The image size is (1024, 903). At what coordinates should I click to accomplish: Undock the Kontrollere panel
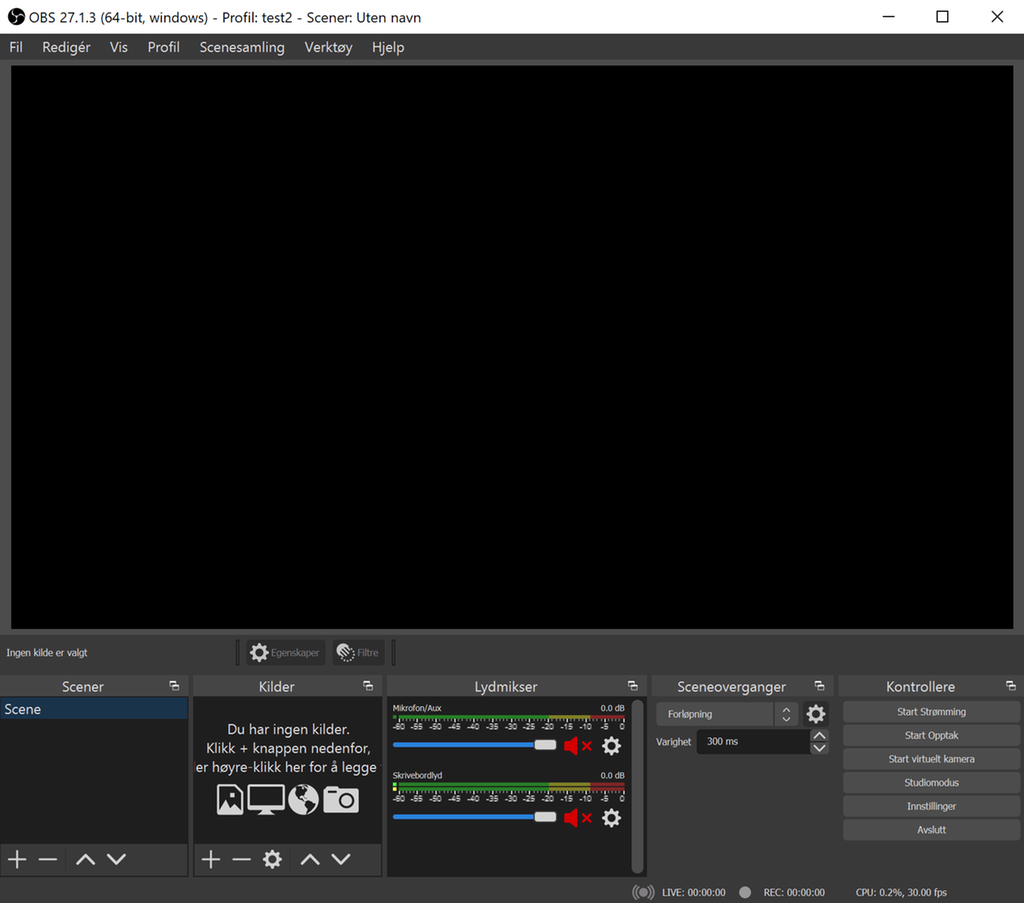(x=1011, y=686)
